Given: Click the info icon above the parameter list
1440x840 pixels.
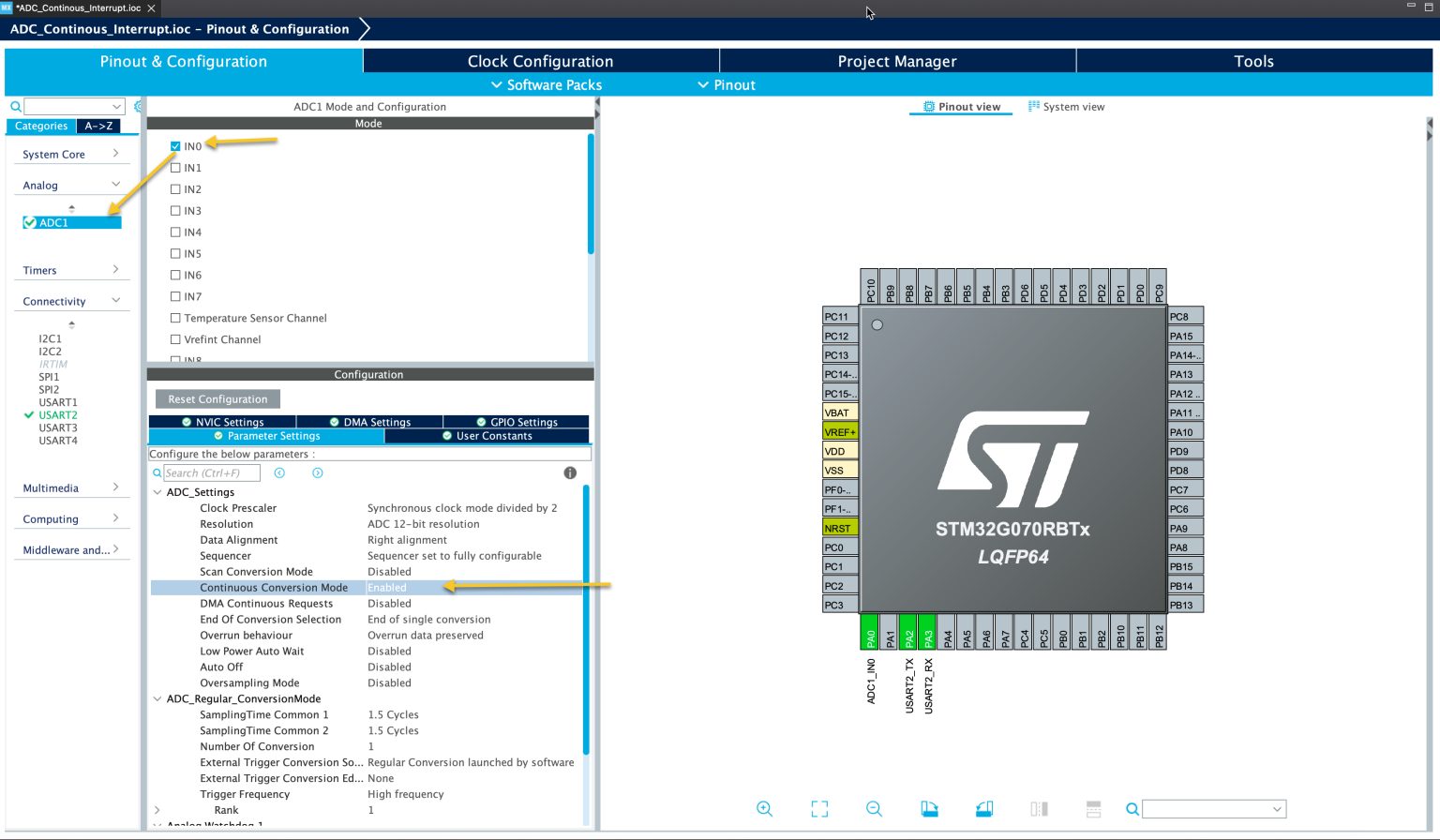Looking at the screenshot, I should click(x=569, y=472).
